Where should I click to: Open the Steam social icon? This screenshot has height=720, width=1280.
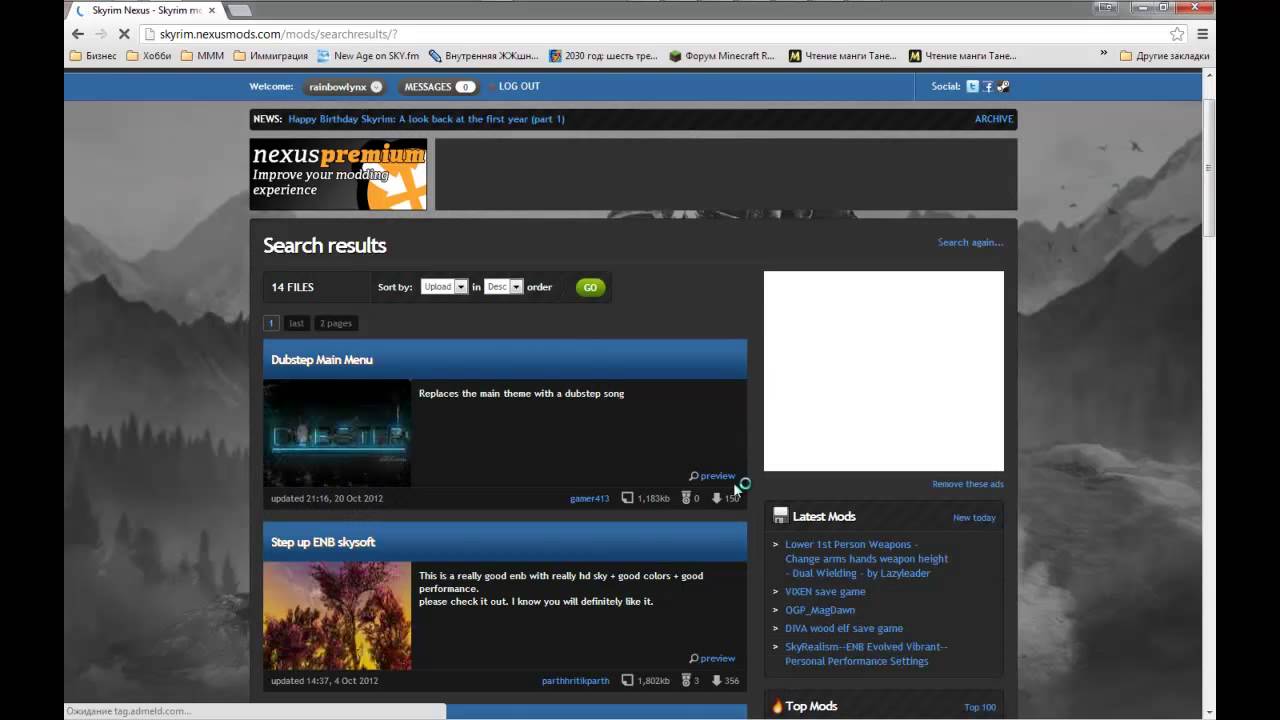click(1003, 87)
